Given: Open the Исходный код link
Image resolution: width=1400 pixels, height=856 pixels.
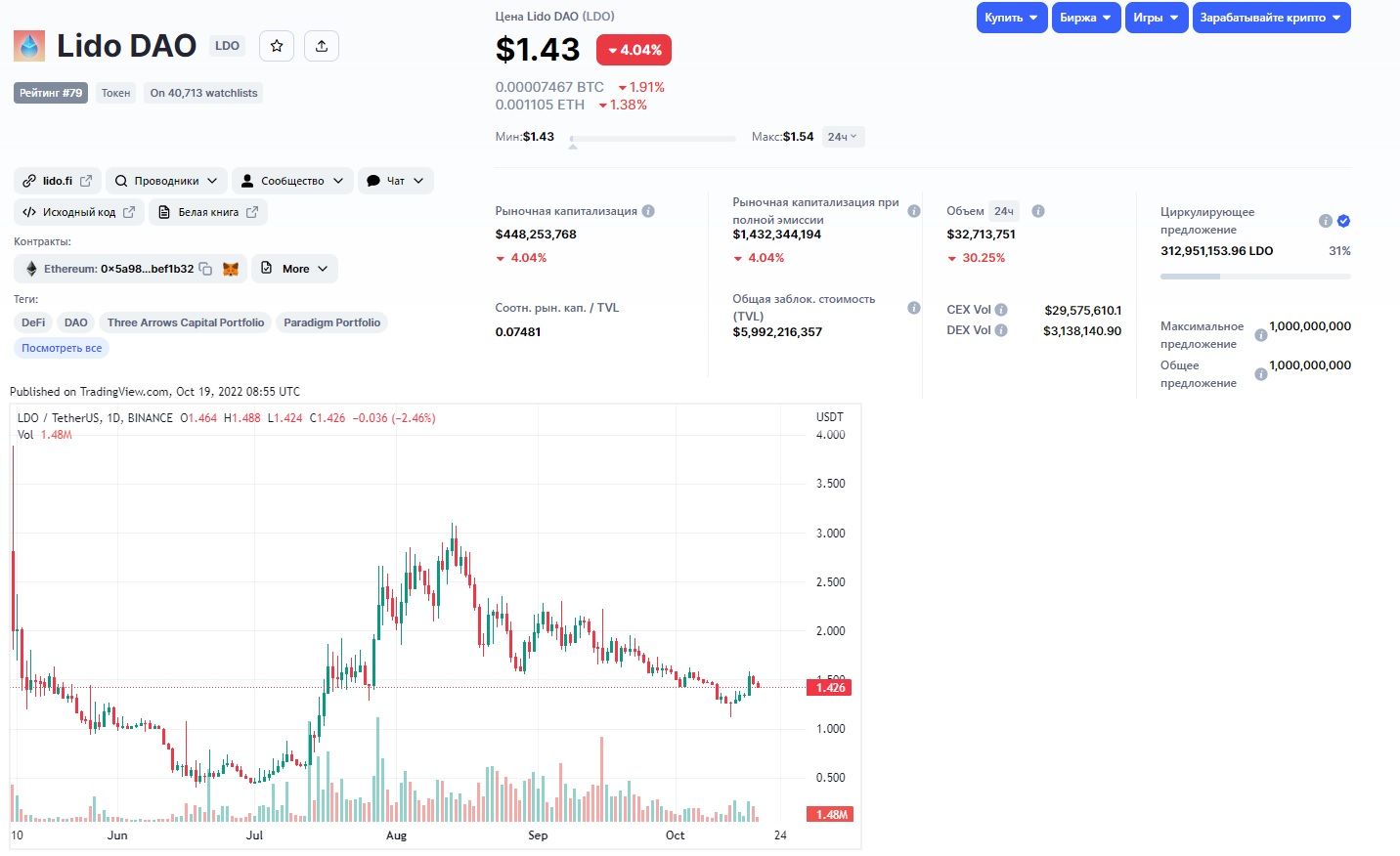Looking at the screenshot, I should pyautogui.click(x=79, y=212).
